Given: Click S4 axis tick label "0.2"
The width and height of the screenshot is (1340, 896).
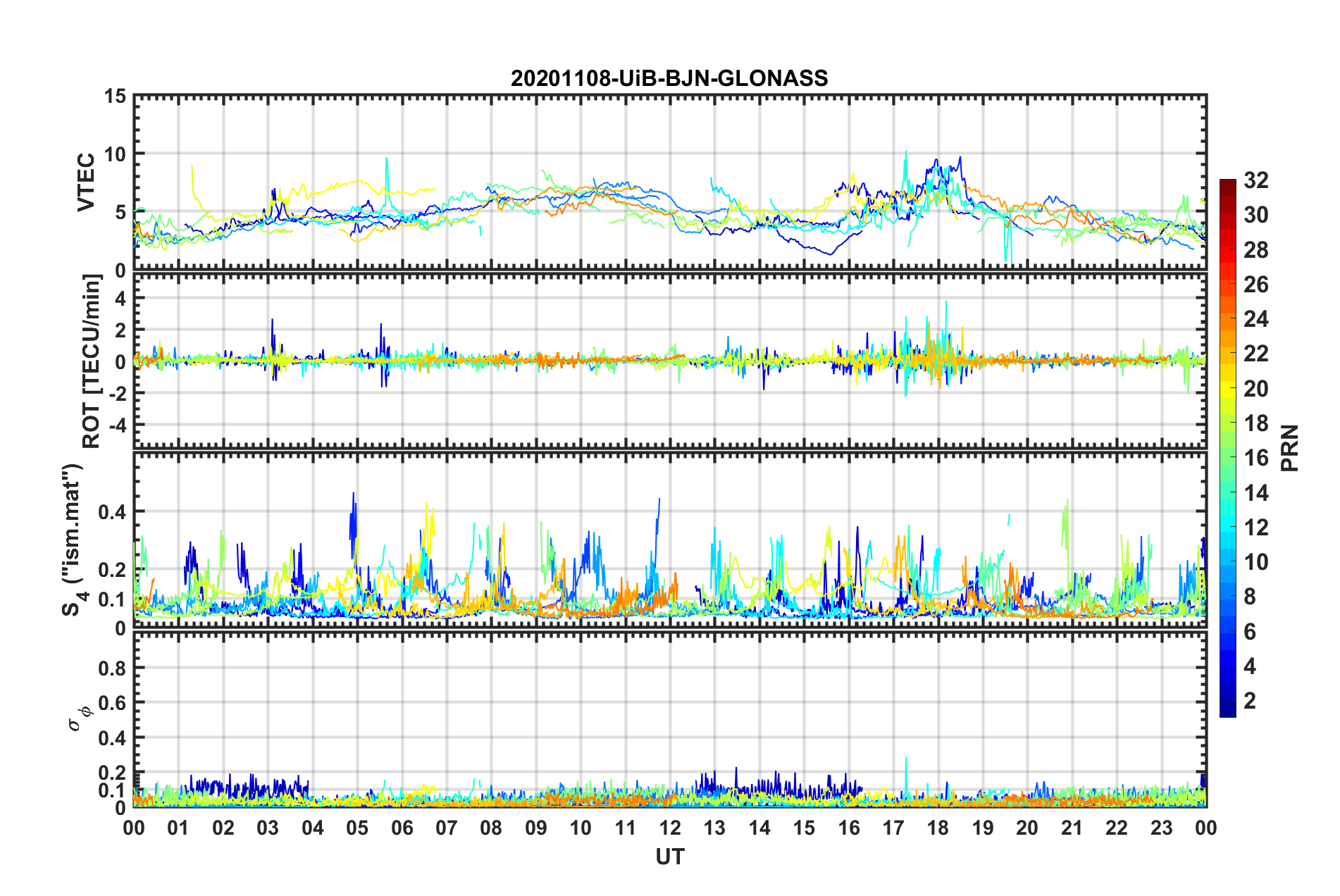Looking at the screenshot, I should [x=113, y=570].
